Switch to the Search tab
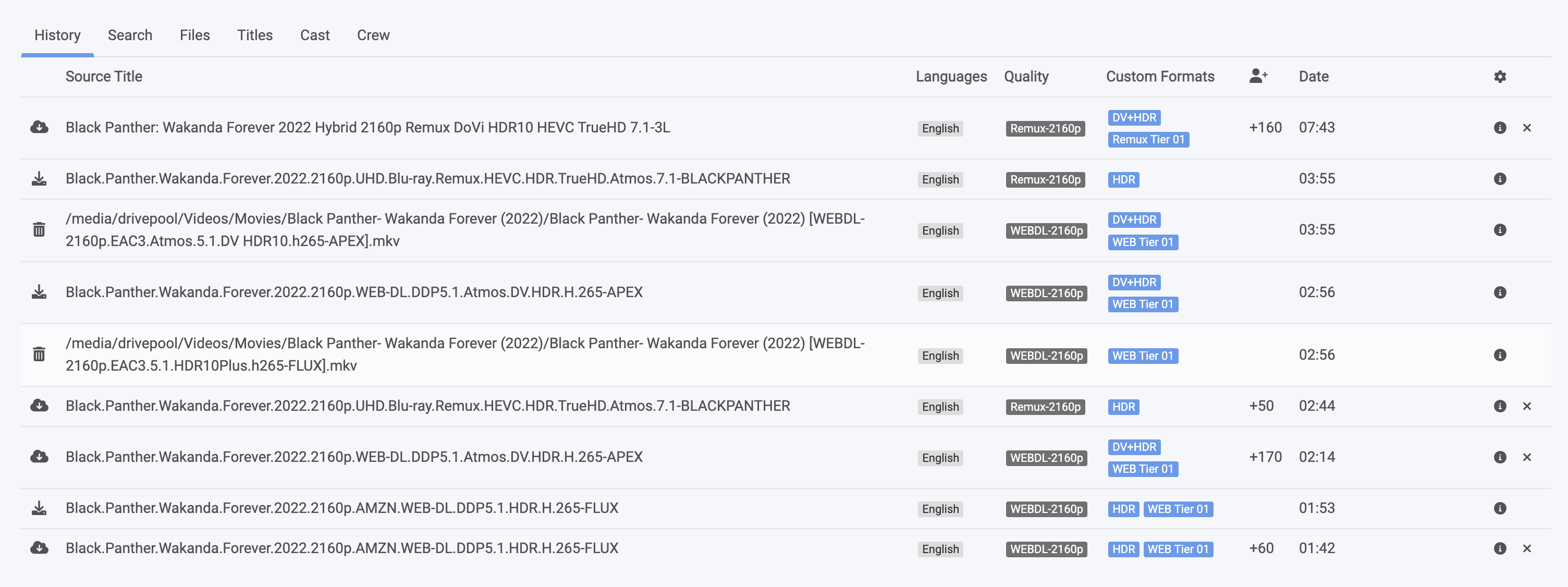Screen dimensions: 1568x587 click(x=130, y=35)
